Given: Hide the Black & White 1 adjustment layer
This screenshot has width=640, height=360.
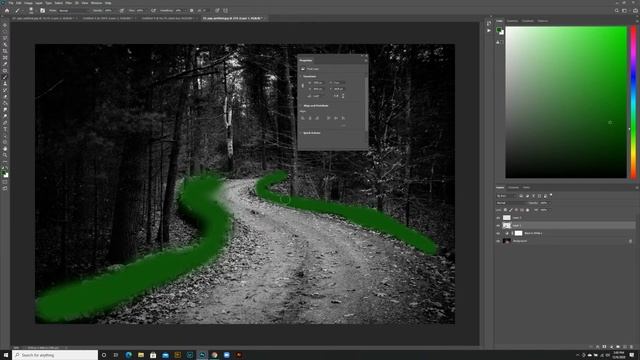Looking at the screenshot, I should [x=498, y=233].
